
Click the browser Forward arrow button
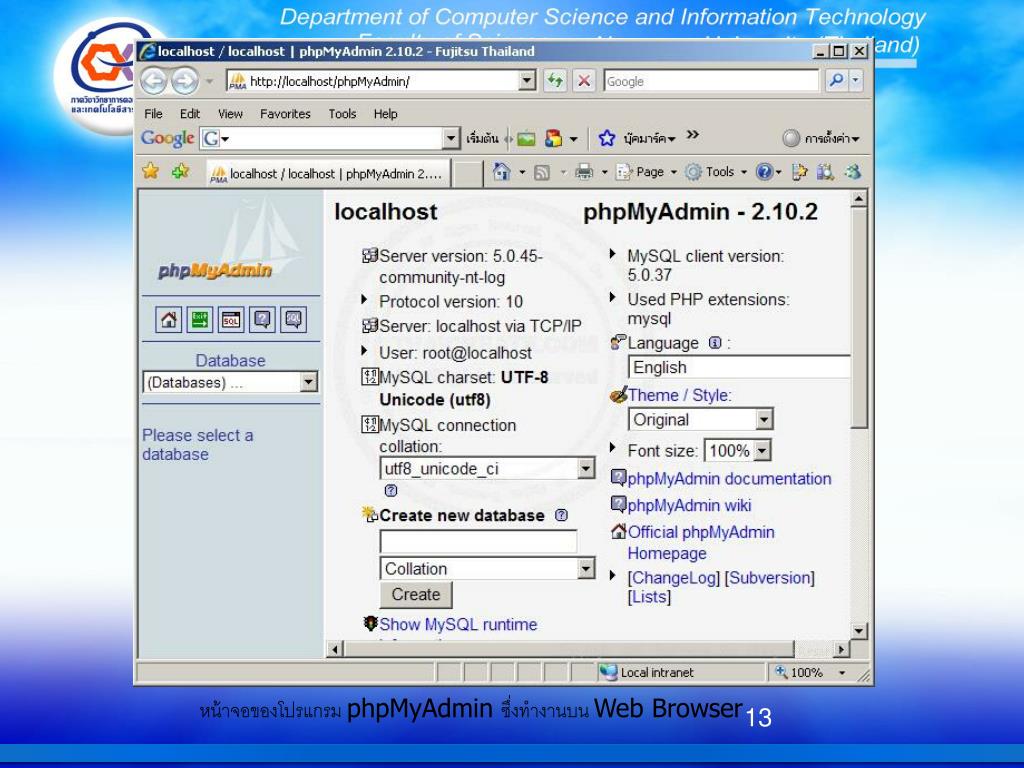pyautogui.click(x=185, y=81)
